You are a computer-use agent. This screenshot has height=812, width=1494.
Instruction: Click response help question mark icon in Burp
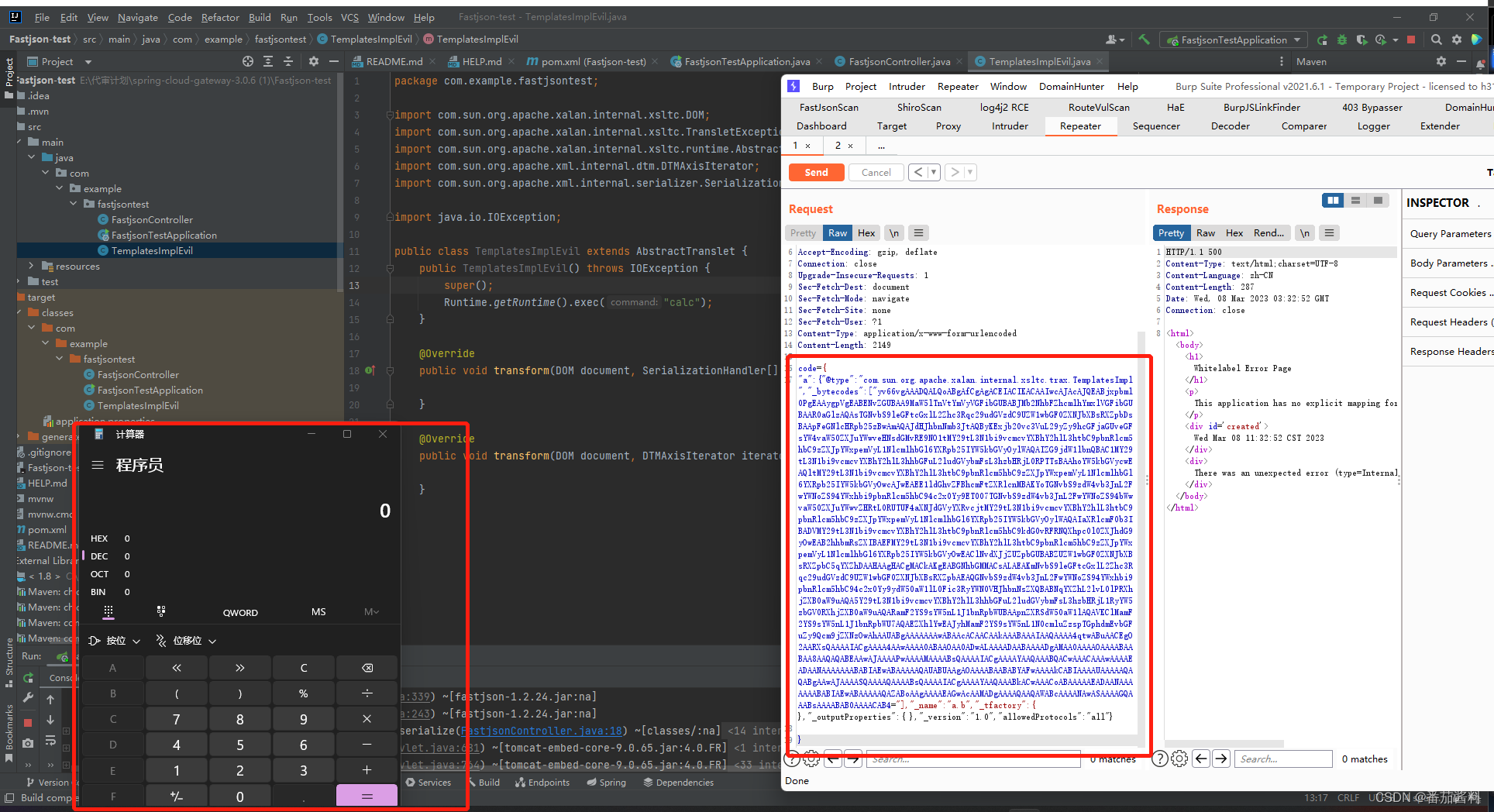pyautogui.click(x=1160, y=759)
